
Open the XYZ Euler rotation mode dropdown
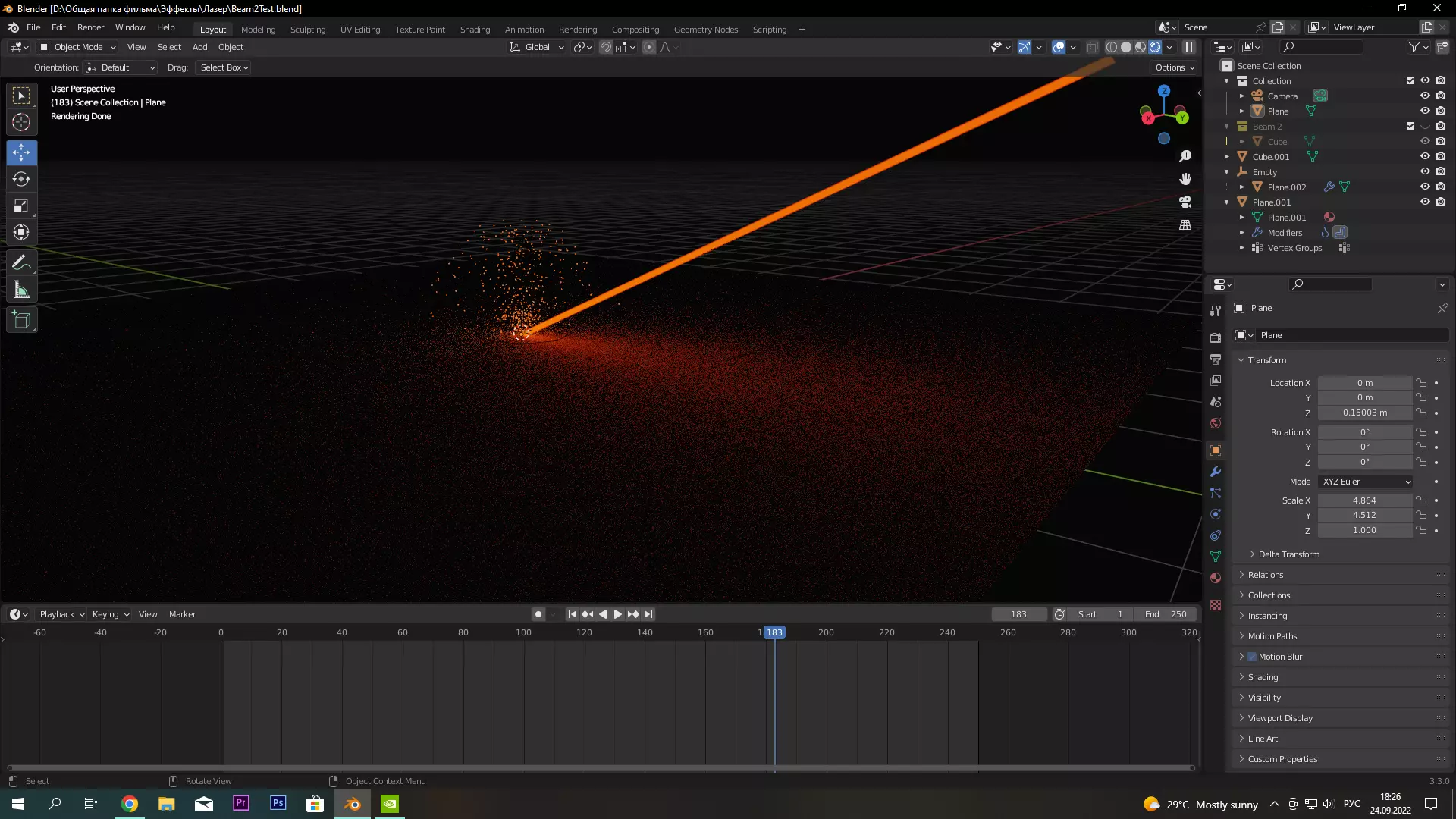point(1366,482)
